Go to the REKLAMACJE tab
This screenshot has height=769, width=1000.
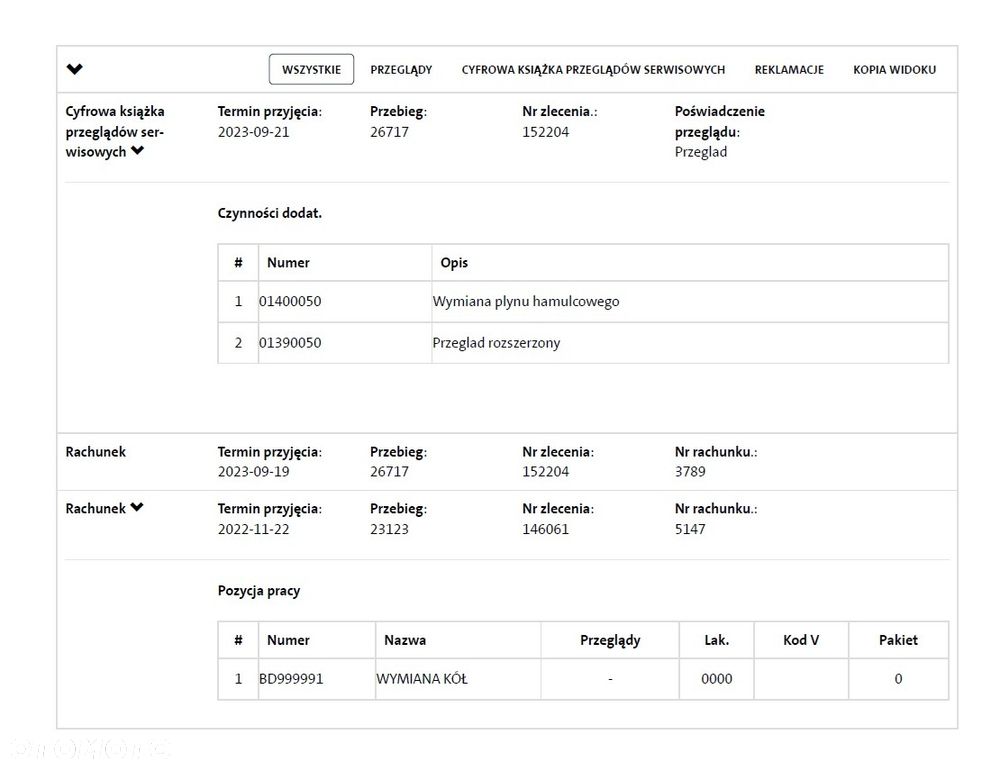click(789, 70)
